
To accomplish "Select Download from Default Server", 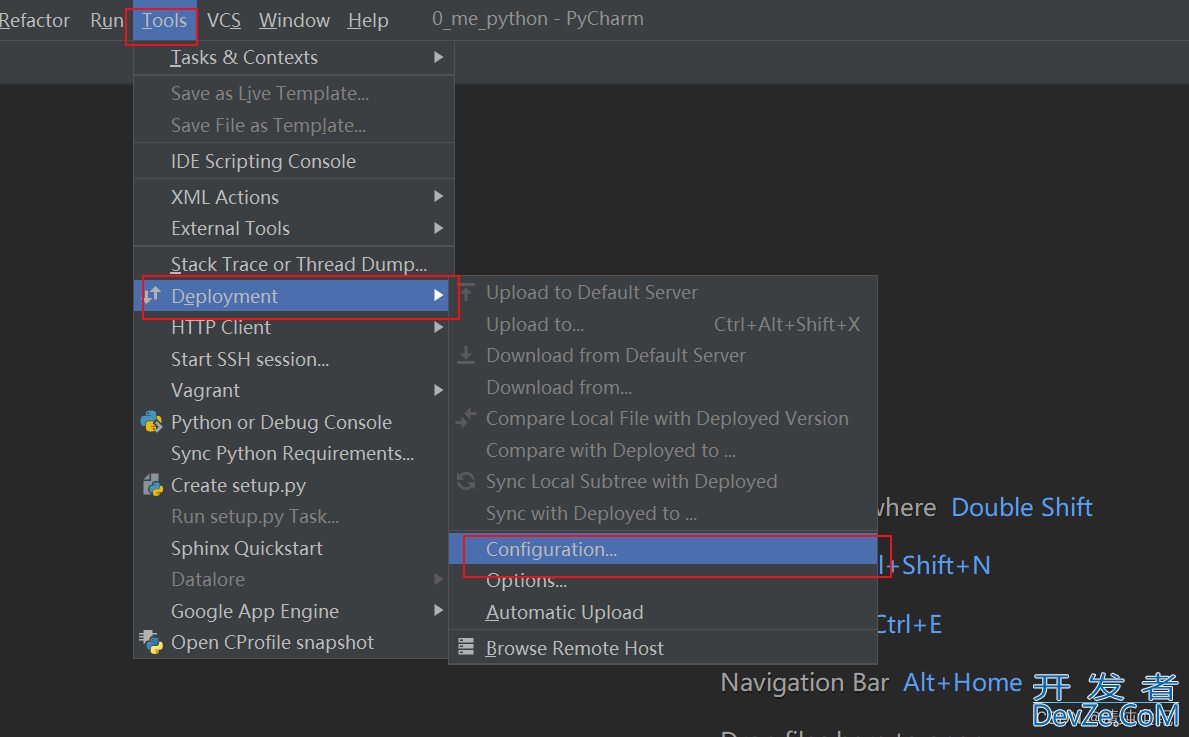I will click(x=663, y=355).
